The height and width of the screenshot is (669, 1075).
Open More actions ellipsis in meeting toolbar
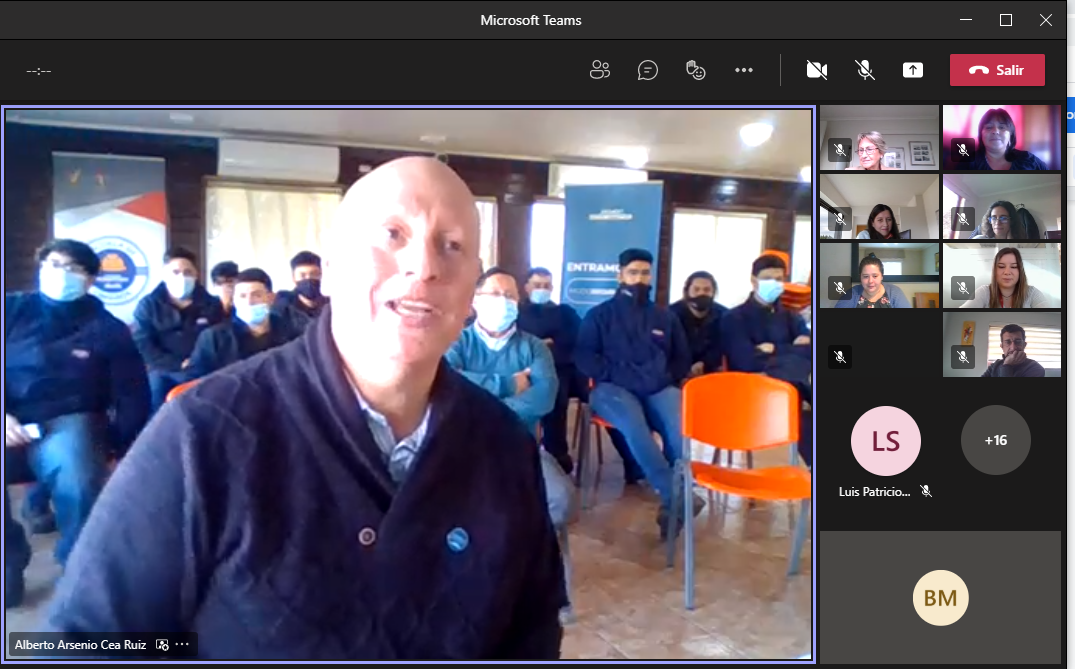coord(743,70)
